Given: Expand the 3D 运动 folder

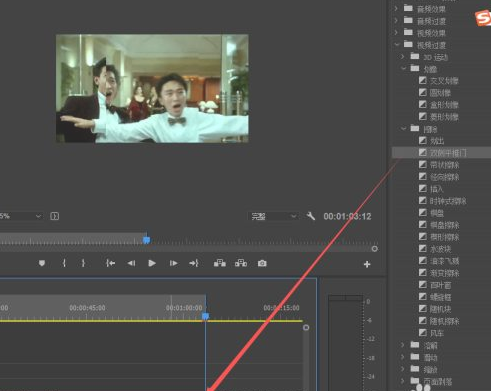Looking at the screenshot, I should 403,57.
